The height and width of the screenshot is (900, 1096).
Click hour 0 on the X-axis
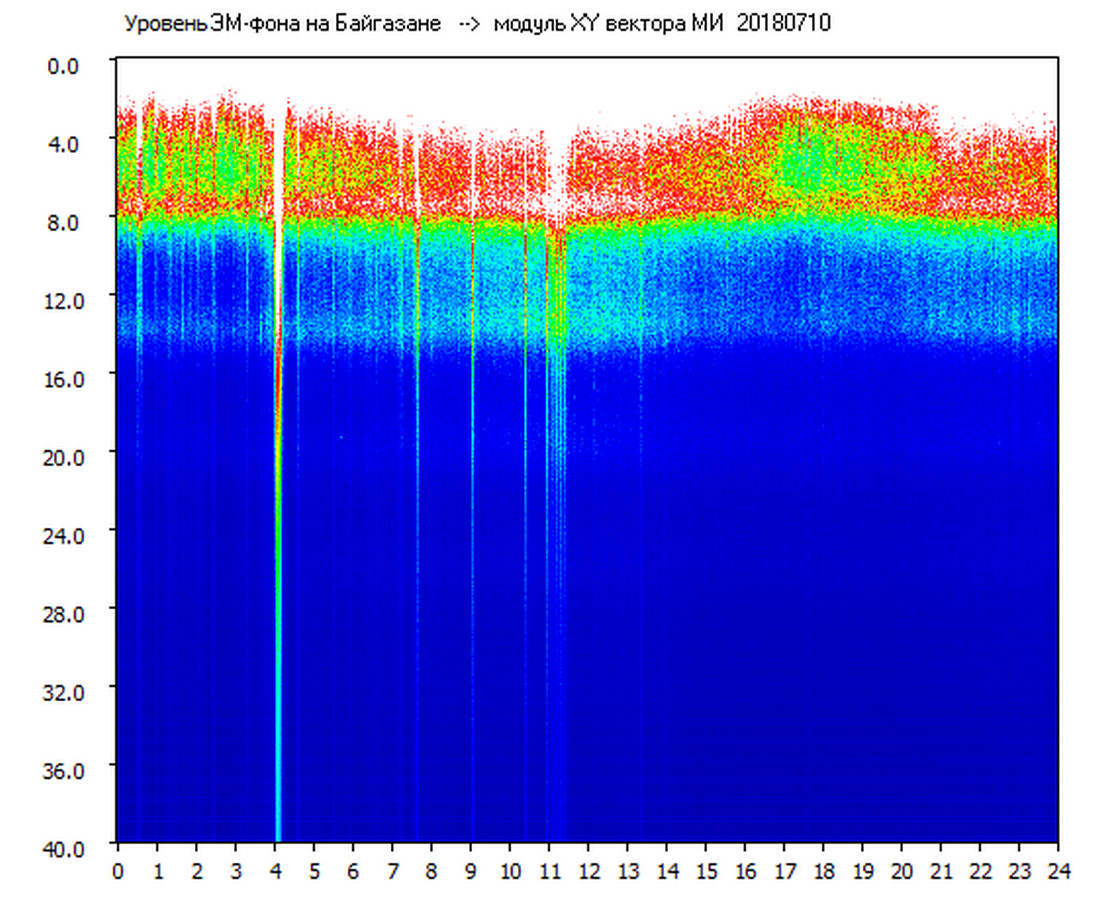[118, 870]
